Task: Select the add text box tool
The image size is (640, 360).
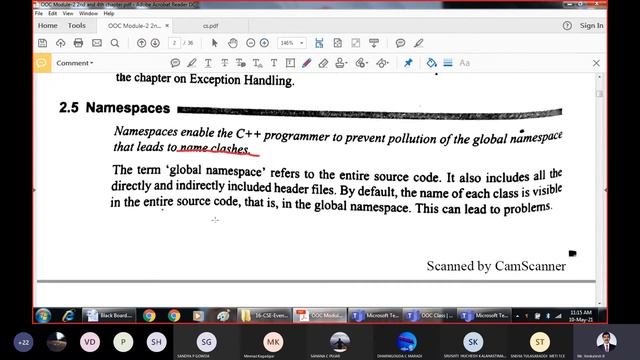Action: click(290, 63)
